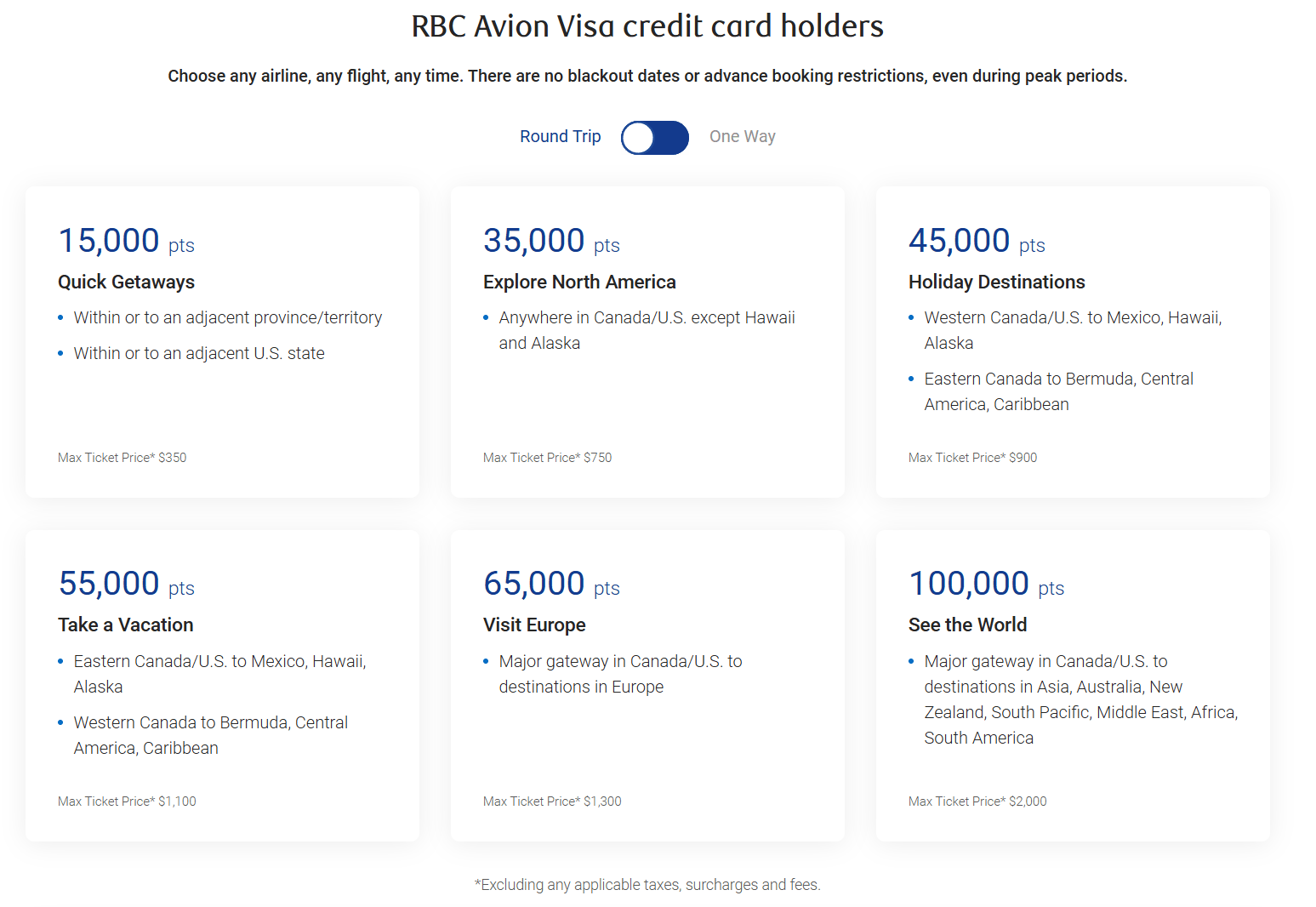The height and width of the screenshot is (907, 1316).
Task: Click 'Western Canada/U.S. to Mexico, Hawaii, Alaska'
Action: pyautogui.click(x=1074, y=330)
